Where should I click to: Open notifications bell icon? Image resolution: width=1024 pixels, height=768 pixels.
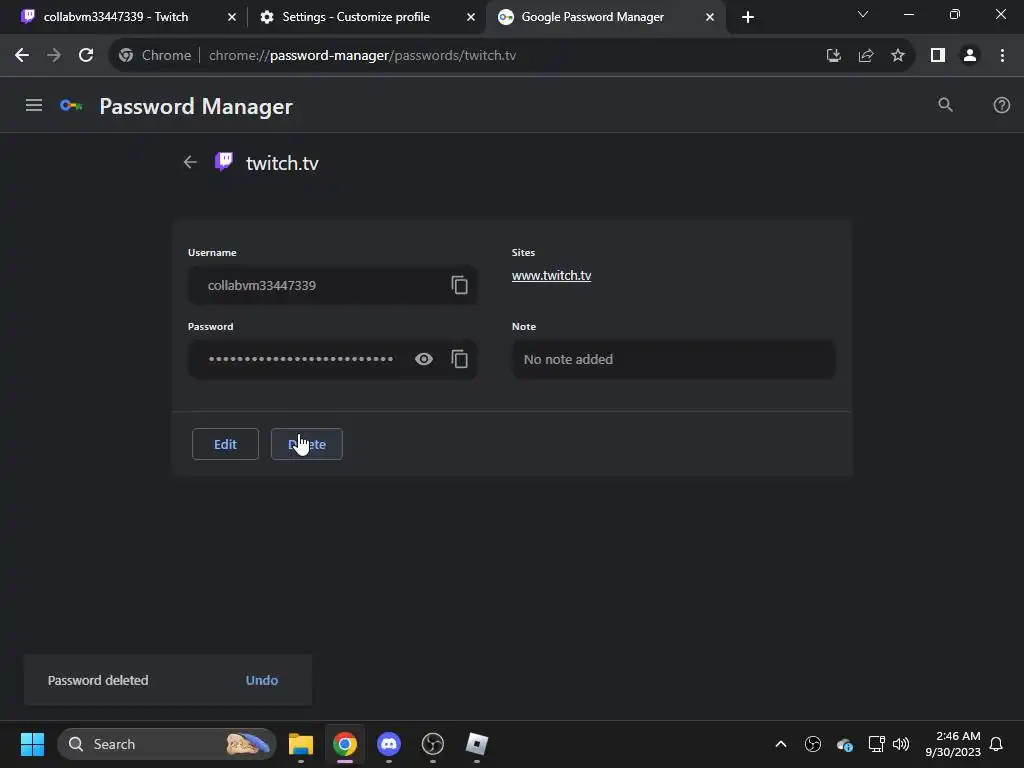(996, 744)
